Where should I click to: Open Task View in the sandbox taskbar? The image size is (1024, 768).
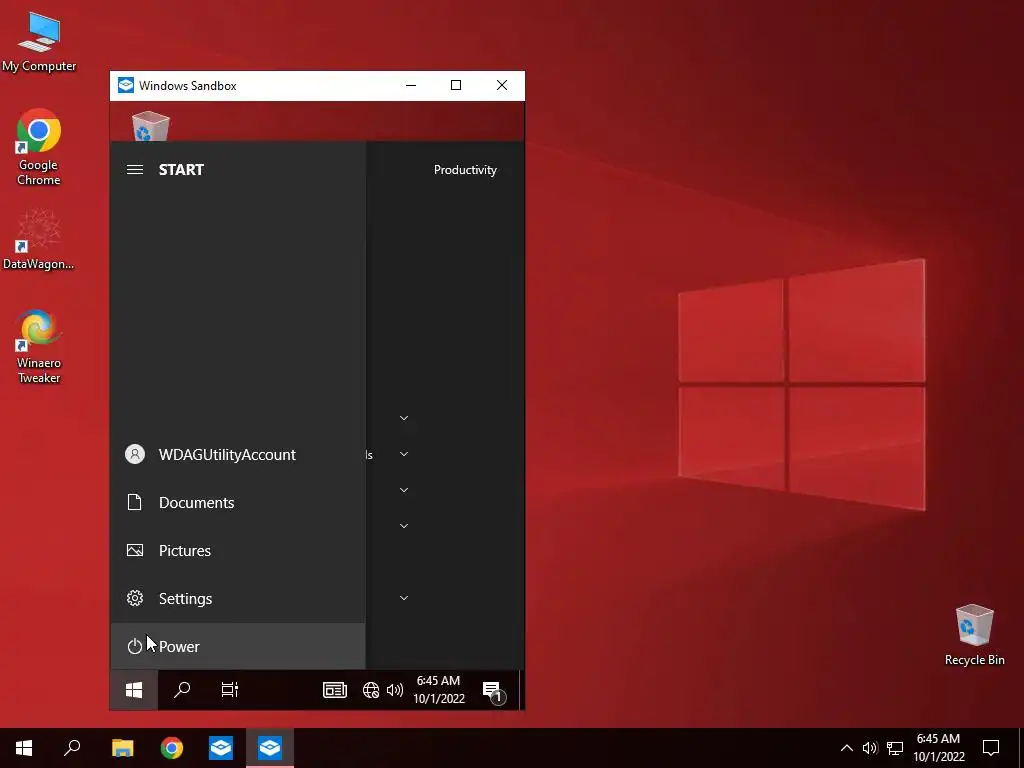pyautogui.click(x=229, y=690)
